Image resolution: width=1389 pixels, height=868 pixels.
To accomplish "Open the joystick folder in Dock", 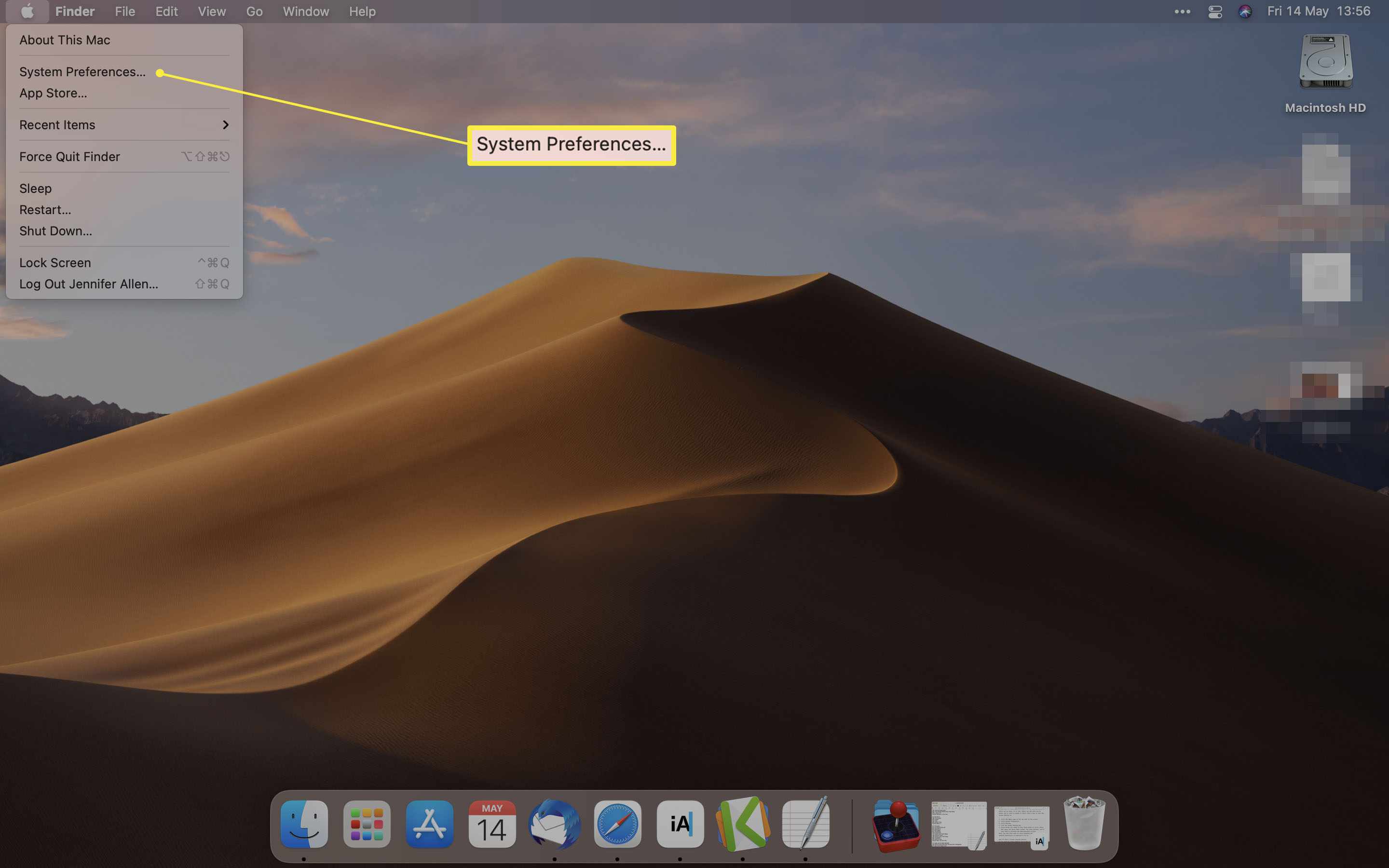I will click(x=896, y=826).
